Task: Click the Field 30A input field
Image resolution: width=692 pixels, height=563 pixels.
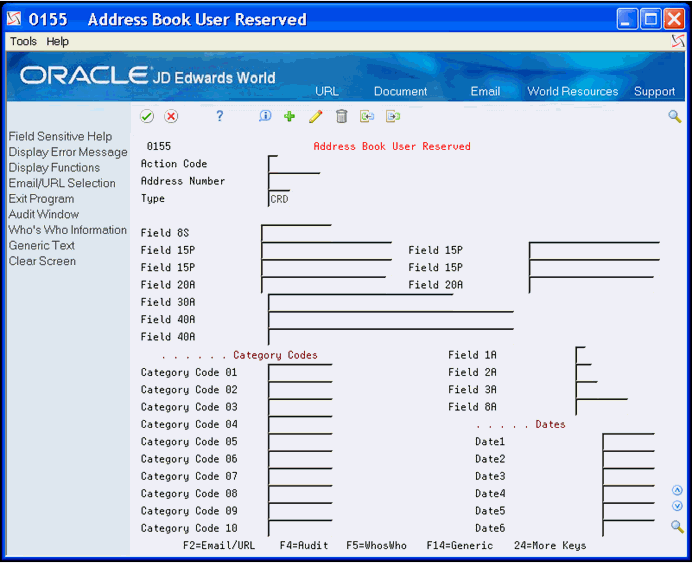Action: coord(361,302)
